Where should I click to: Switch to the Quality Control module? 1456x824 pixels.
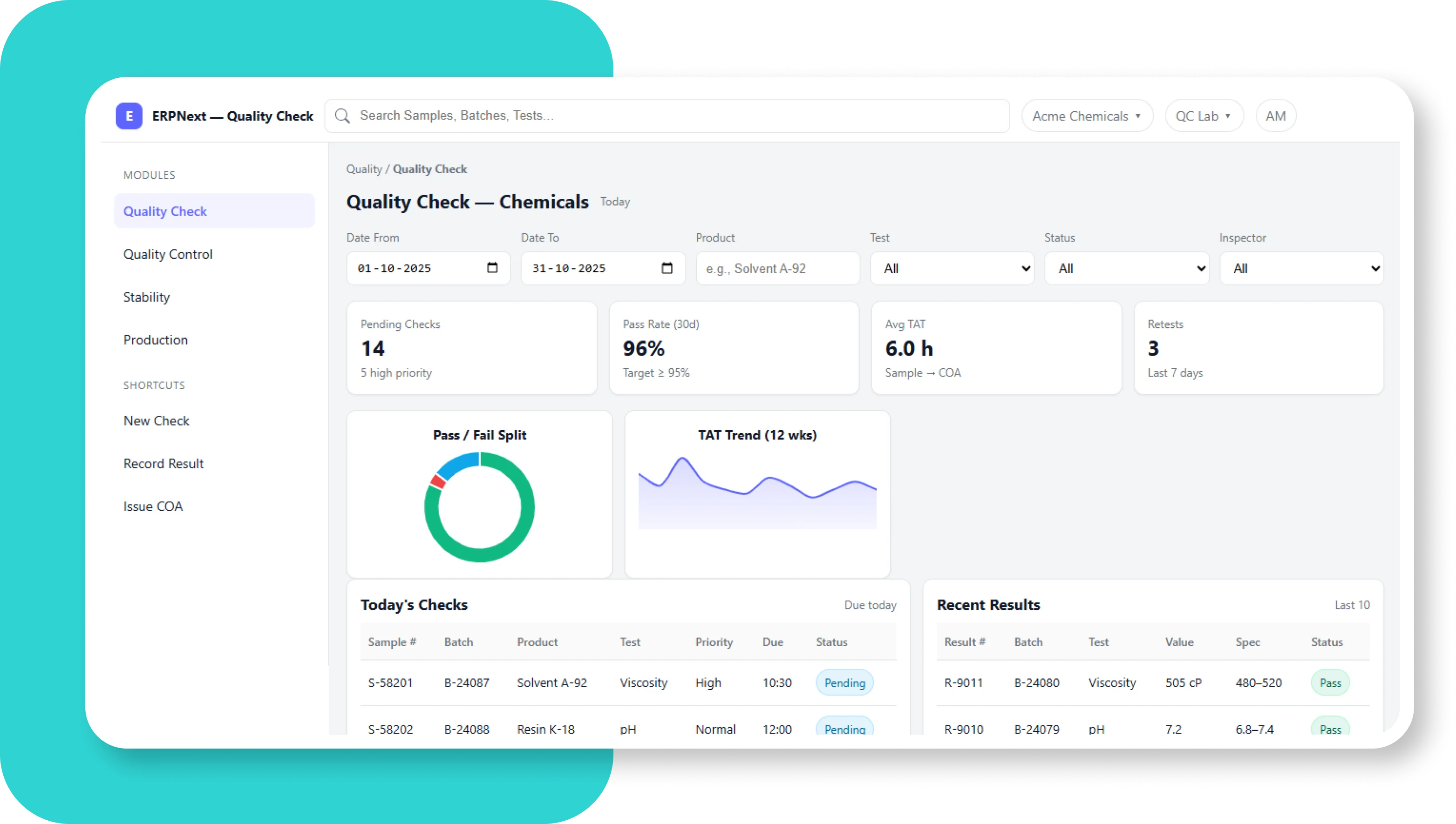(168, 254)
